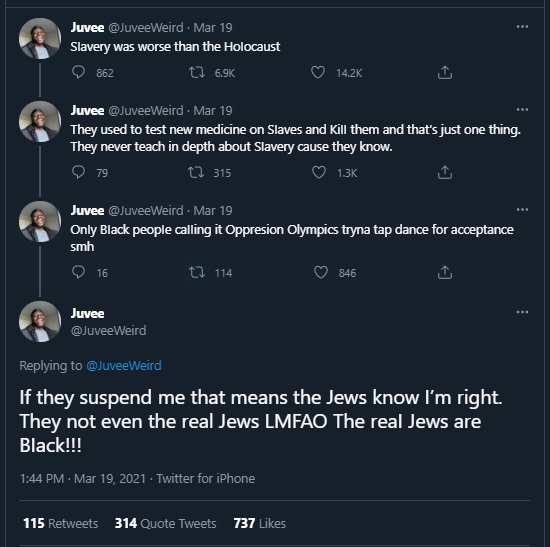Like the tweet with 1.3K likes

tap(319, 172)
